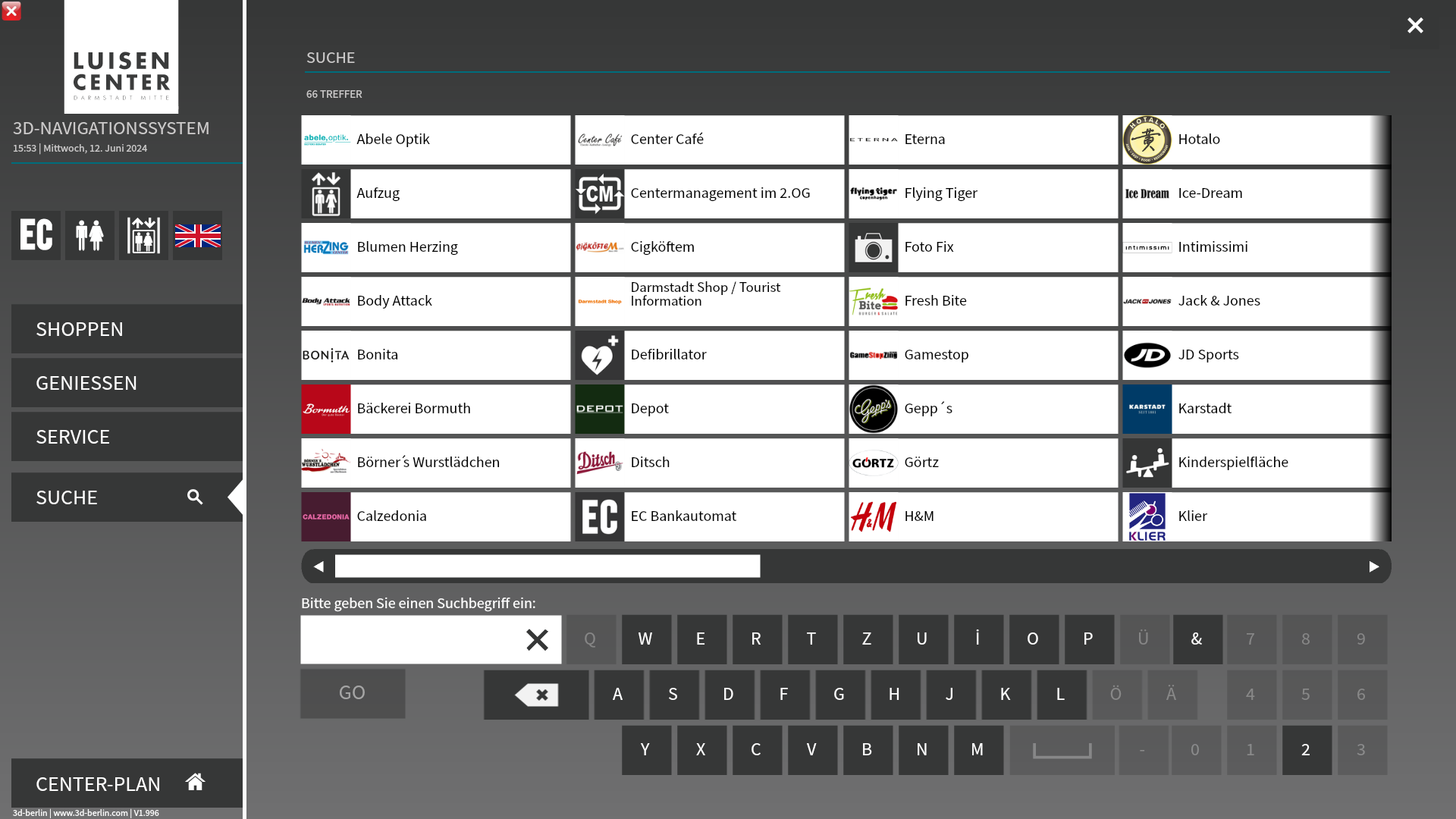This screenshot has width=1456, height=819.
Task: Open the Aufzug result icon
Action: [x=326, y=193]
